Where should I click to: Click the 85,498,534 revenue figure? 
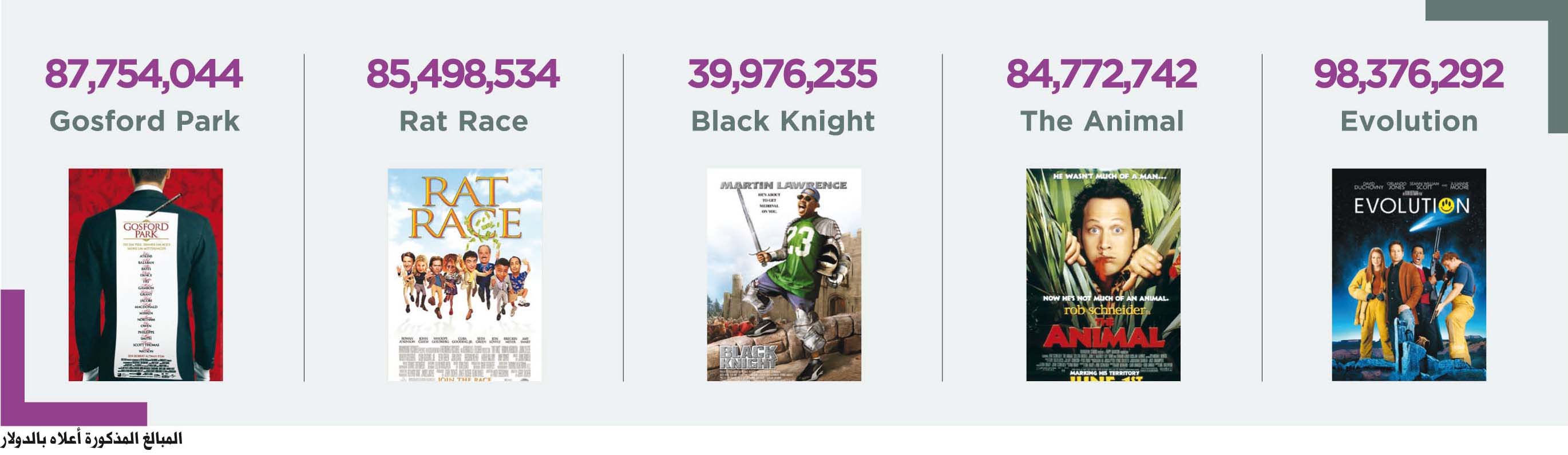pos(462,74)
